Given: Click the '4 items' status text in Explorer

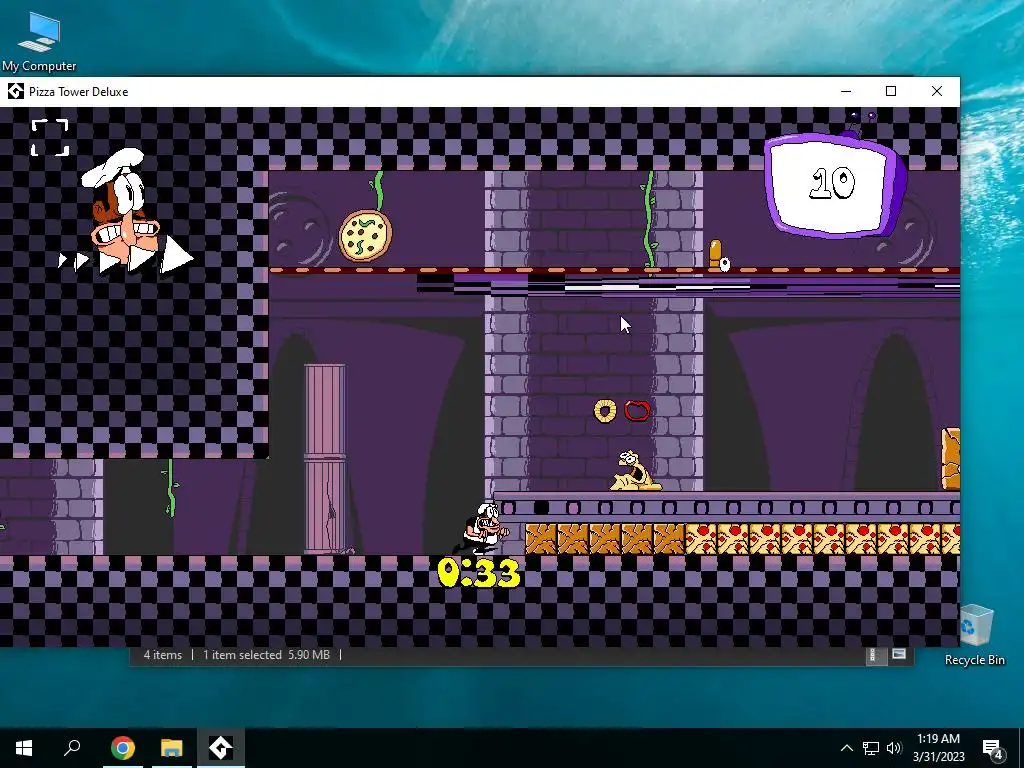Looking at the screenshot, I should (x=163, y=654).
